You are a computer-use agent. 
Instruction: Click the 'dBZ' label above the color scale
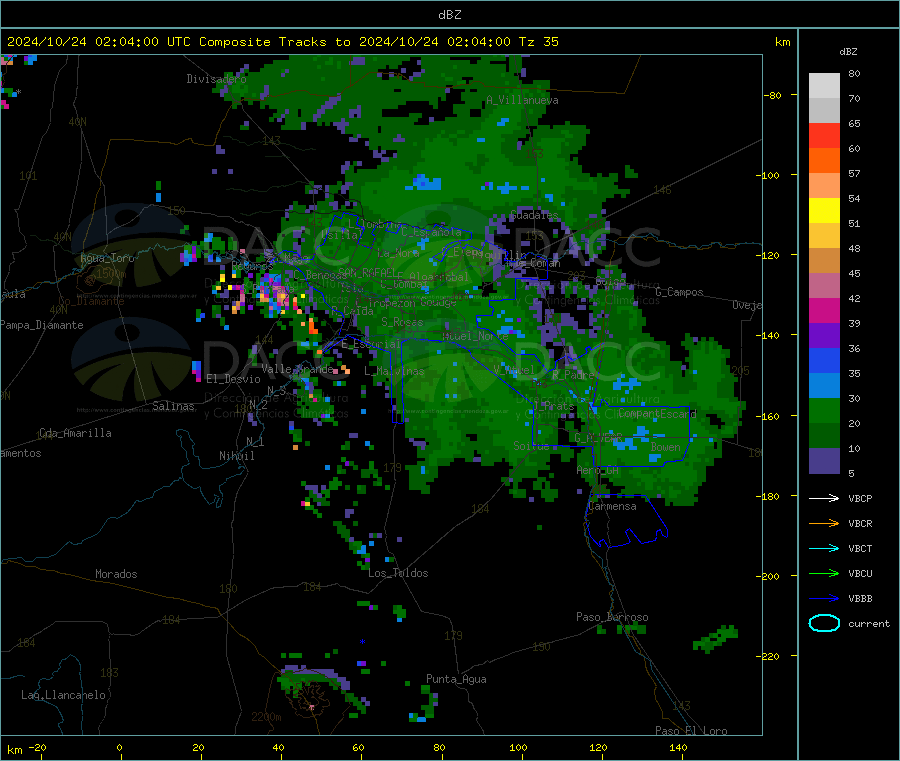(x=848, y=52)
